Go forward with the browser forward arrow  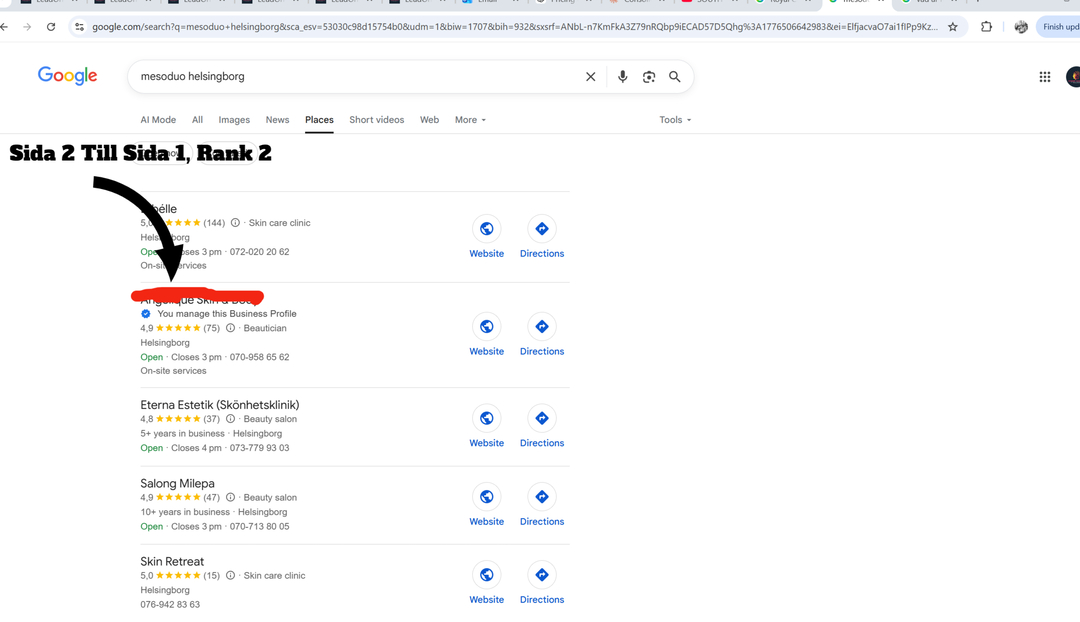[27, 27]
